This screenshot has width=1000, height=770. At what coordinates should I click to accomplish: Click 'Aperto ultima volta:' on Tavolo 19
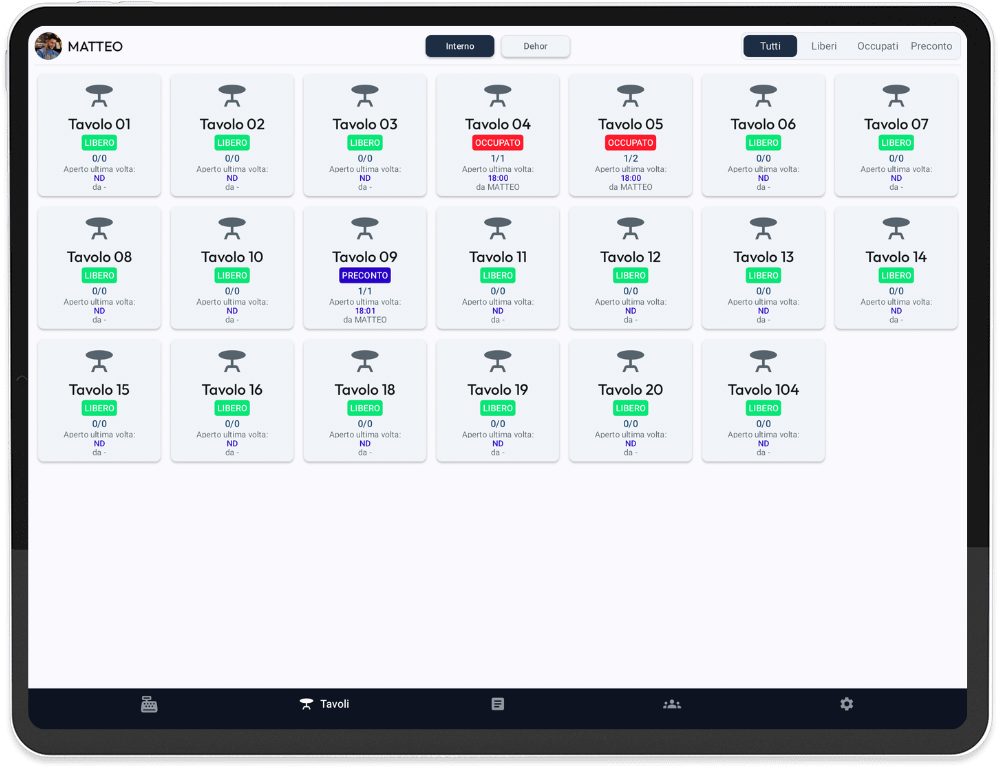[497, 434]
